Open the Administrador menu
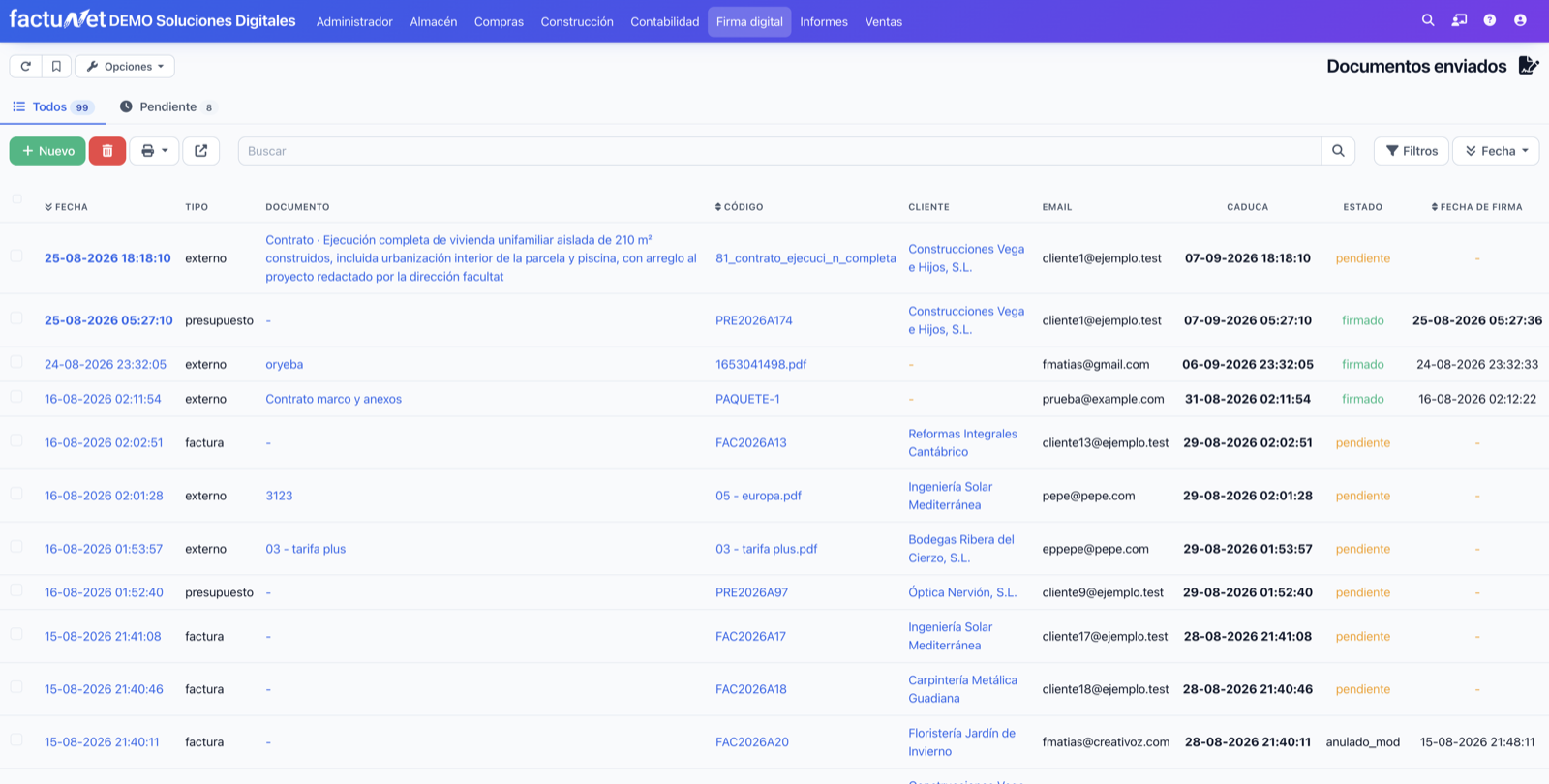This screenshot has height=784, width=1549. click(354, 21)
